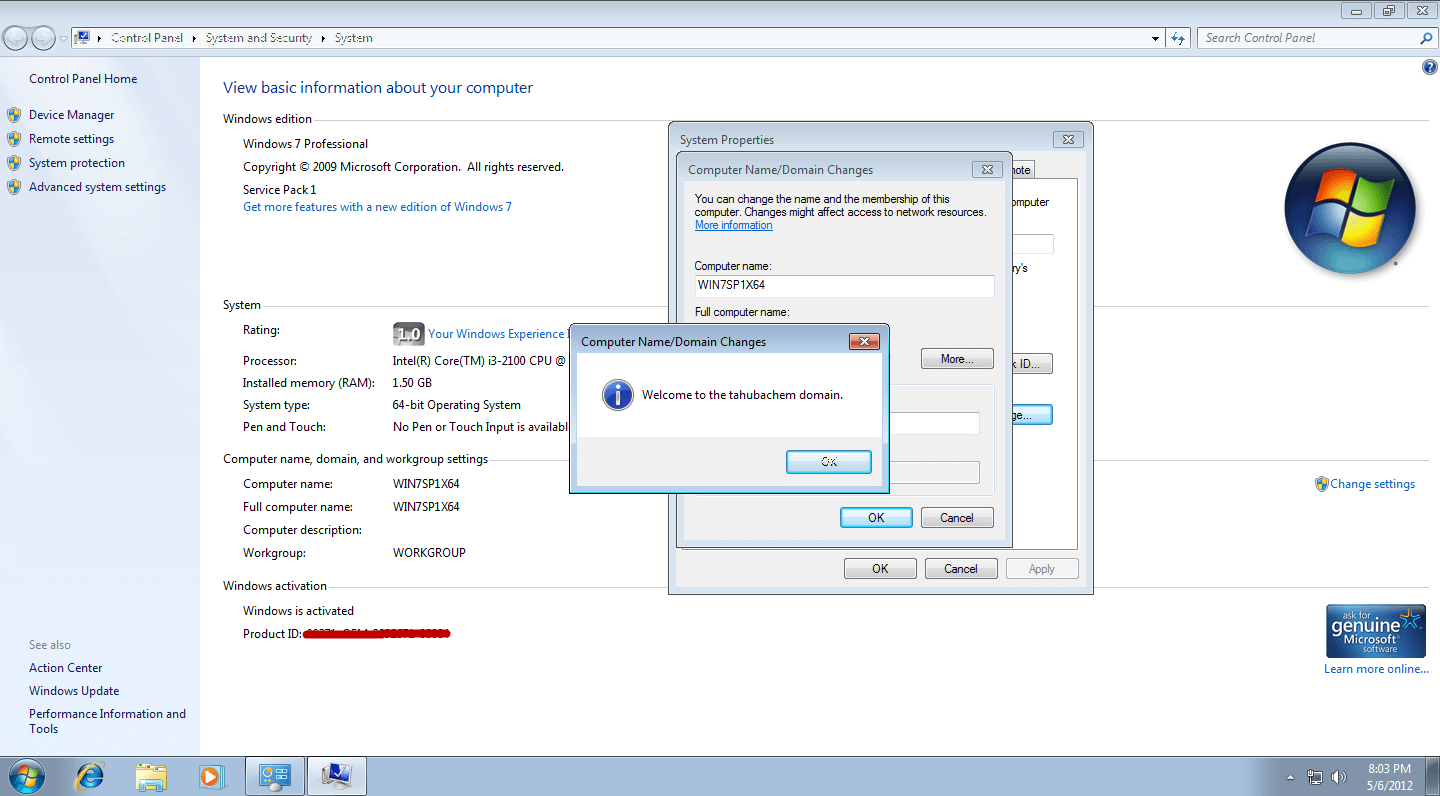Select System in the breadcrumb path
Viewport: 1440px width, 796px height.
pyautogui.click(x=354, y=38)
